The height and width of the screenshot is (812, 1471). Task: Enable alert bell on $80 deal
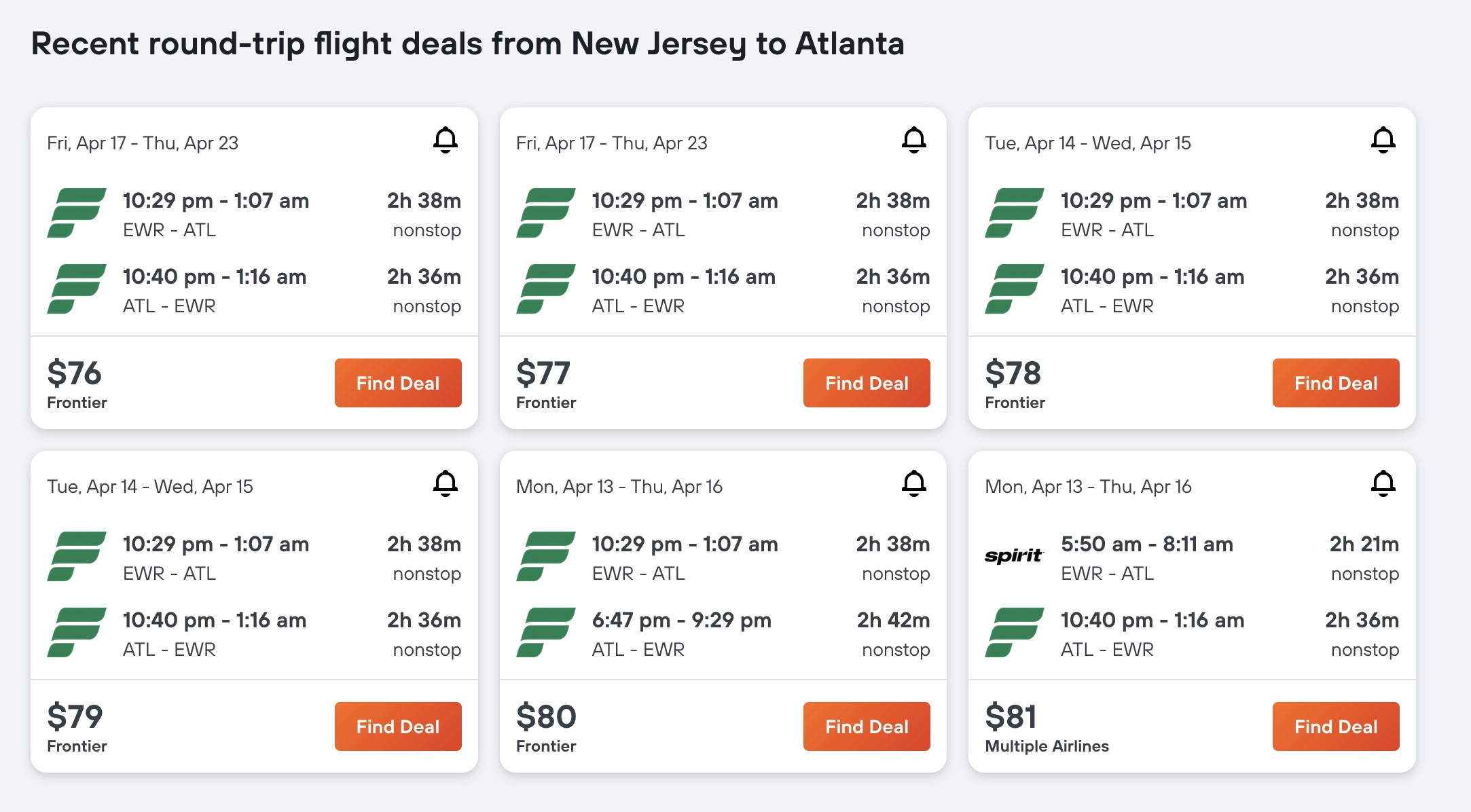914,483
